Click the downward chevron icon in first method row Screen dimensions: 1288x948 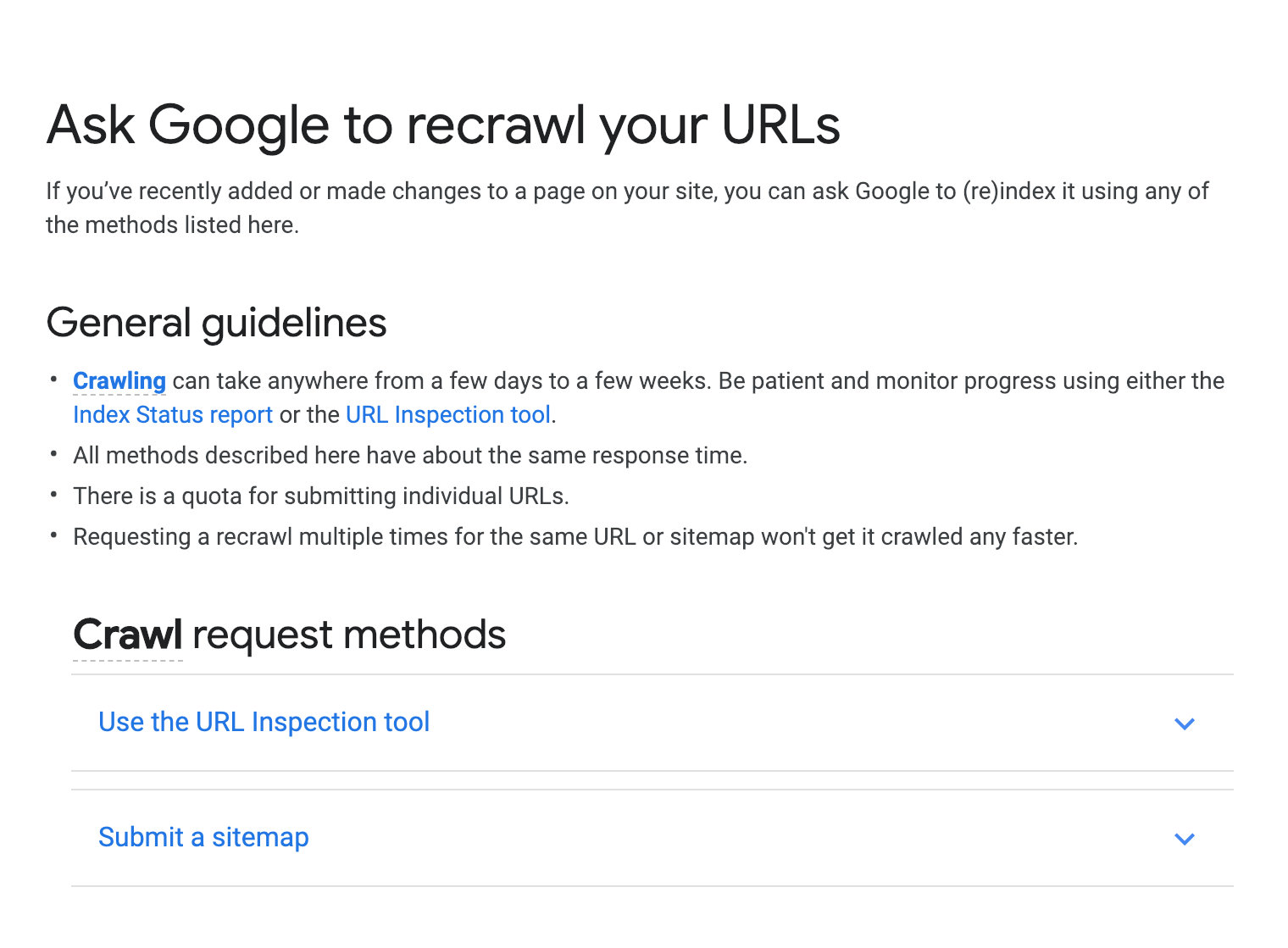(x=1185, y=723)
